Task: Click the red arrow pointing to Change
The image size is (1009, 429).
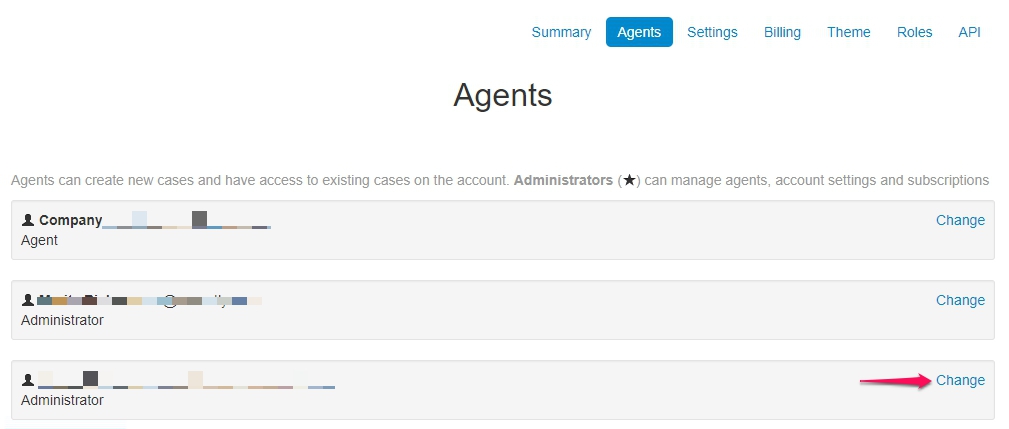Action: pos(896,381)
